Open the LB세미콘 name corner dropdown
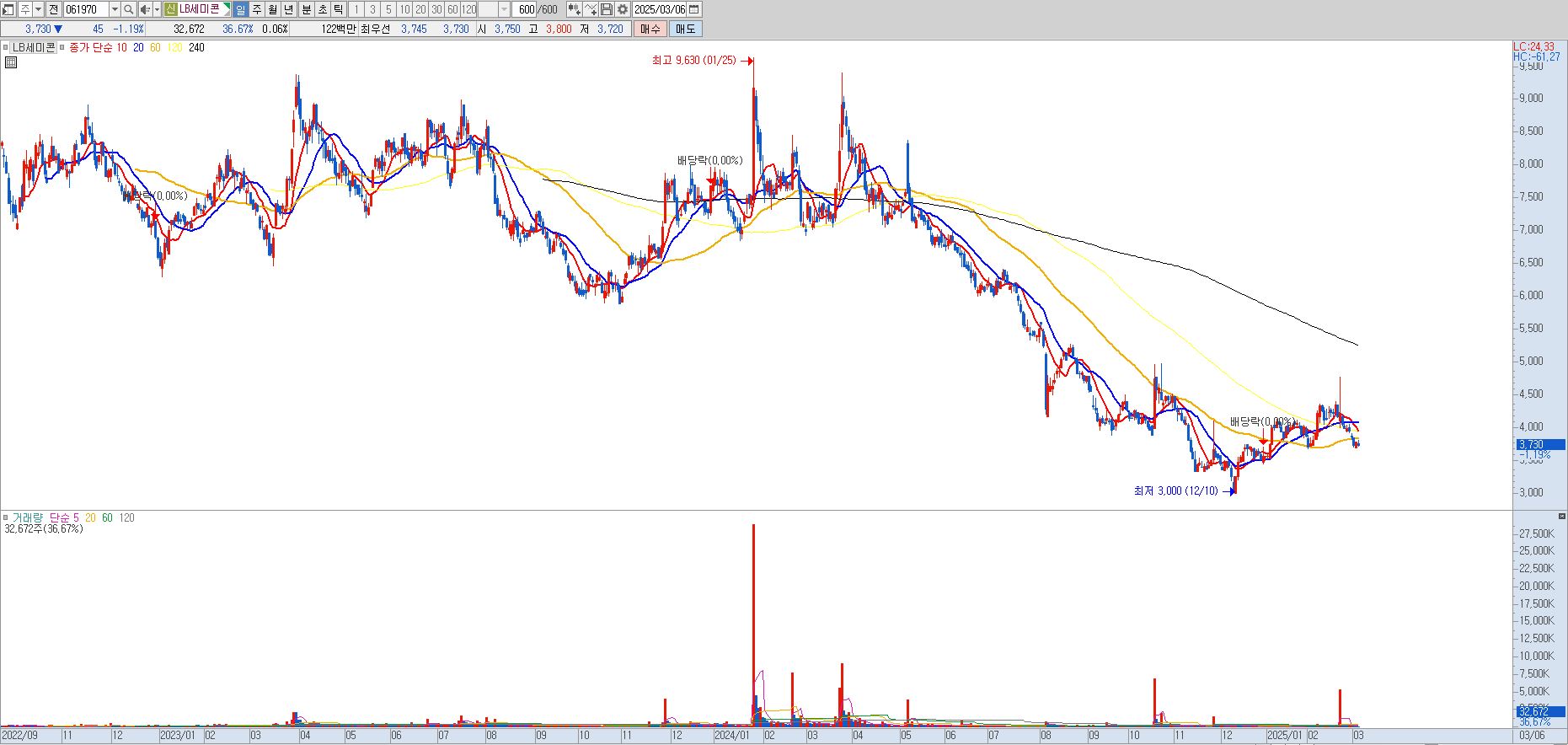Viewport: 1568px width, 745px height. (227, 9)
